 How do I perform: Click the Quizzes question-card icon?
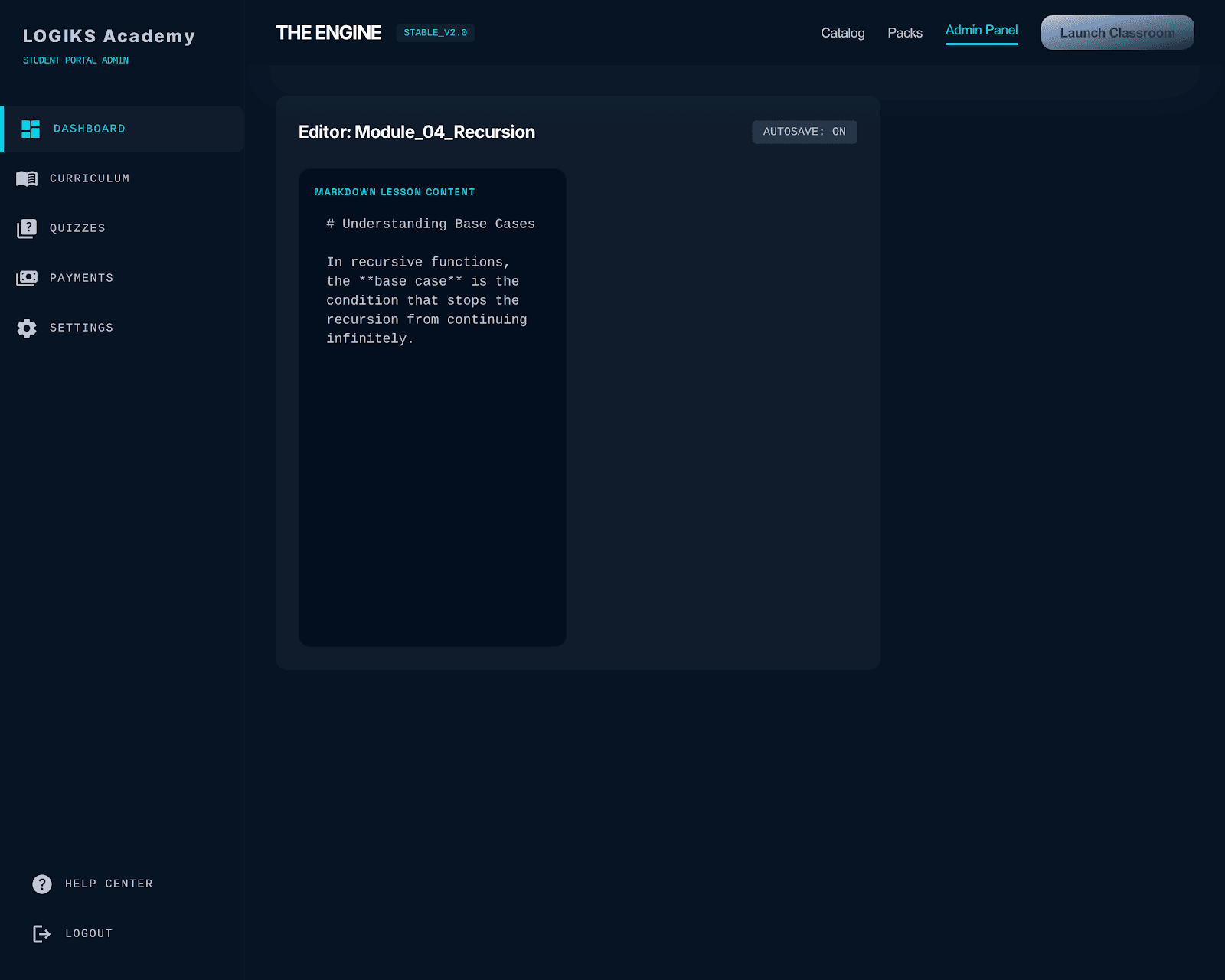pos(27,229)
